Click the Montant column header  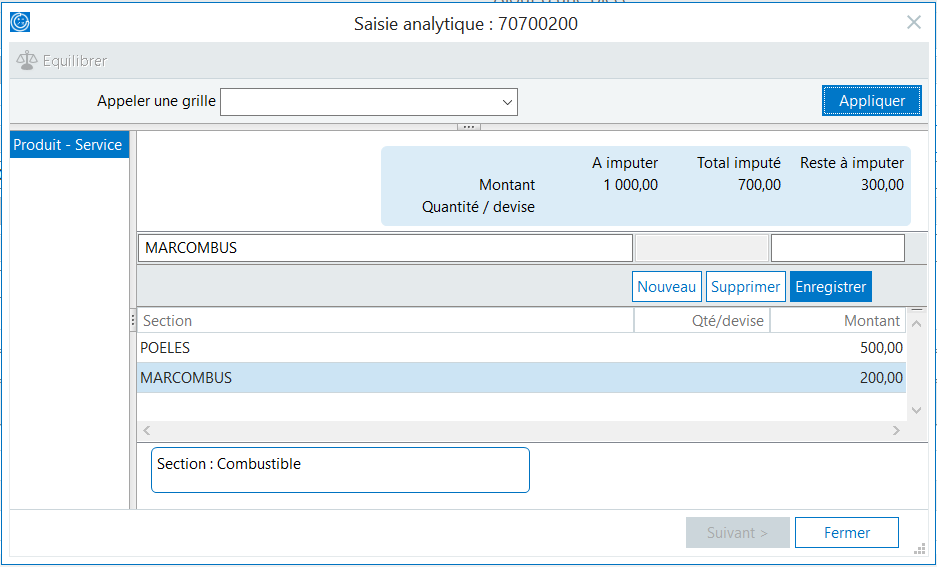click(x=837, y=321)
